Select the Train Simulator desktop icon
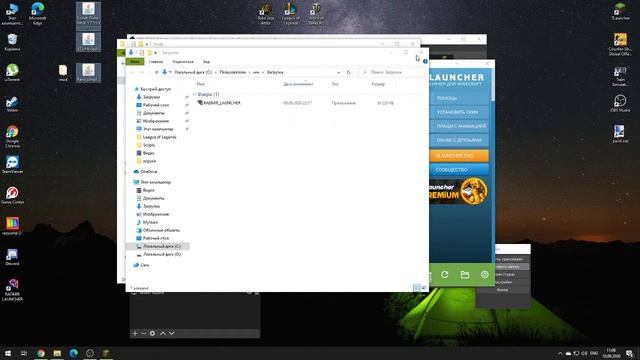 (620, 76)
